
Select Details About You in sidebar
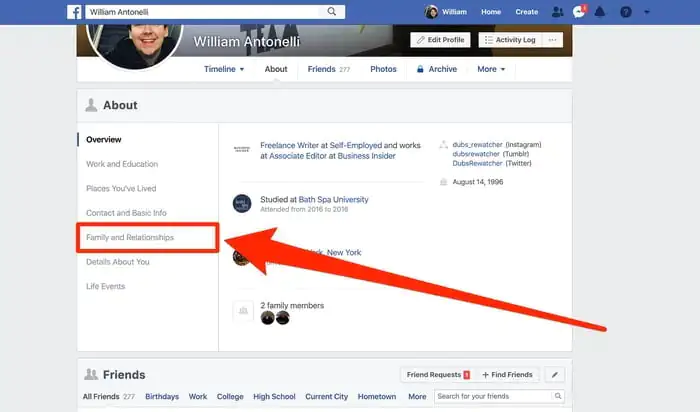pyautogui.click(x=117, y=262)
